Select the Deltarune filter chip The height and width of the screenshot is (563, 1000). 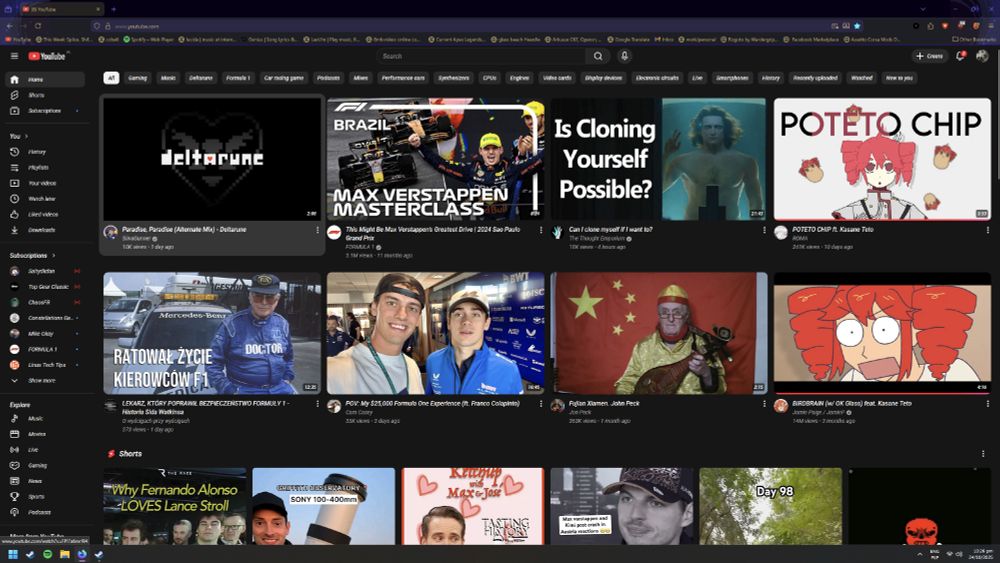point(201,78)
